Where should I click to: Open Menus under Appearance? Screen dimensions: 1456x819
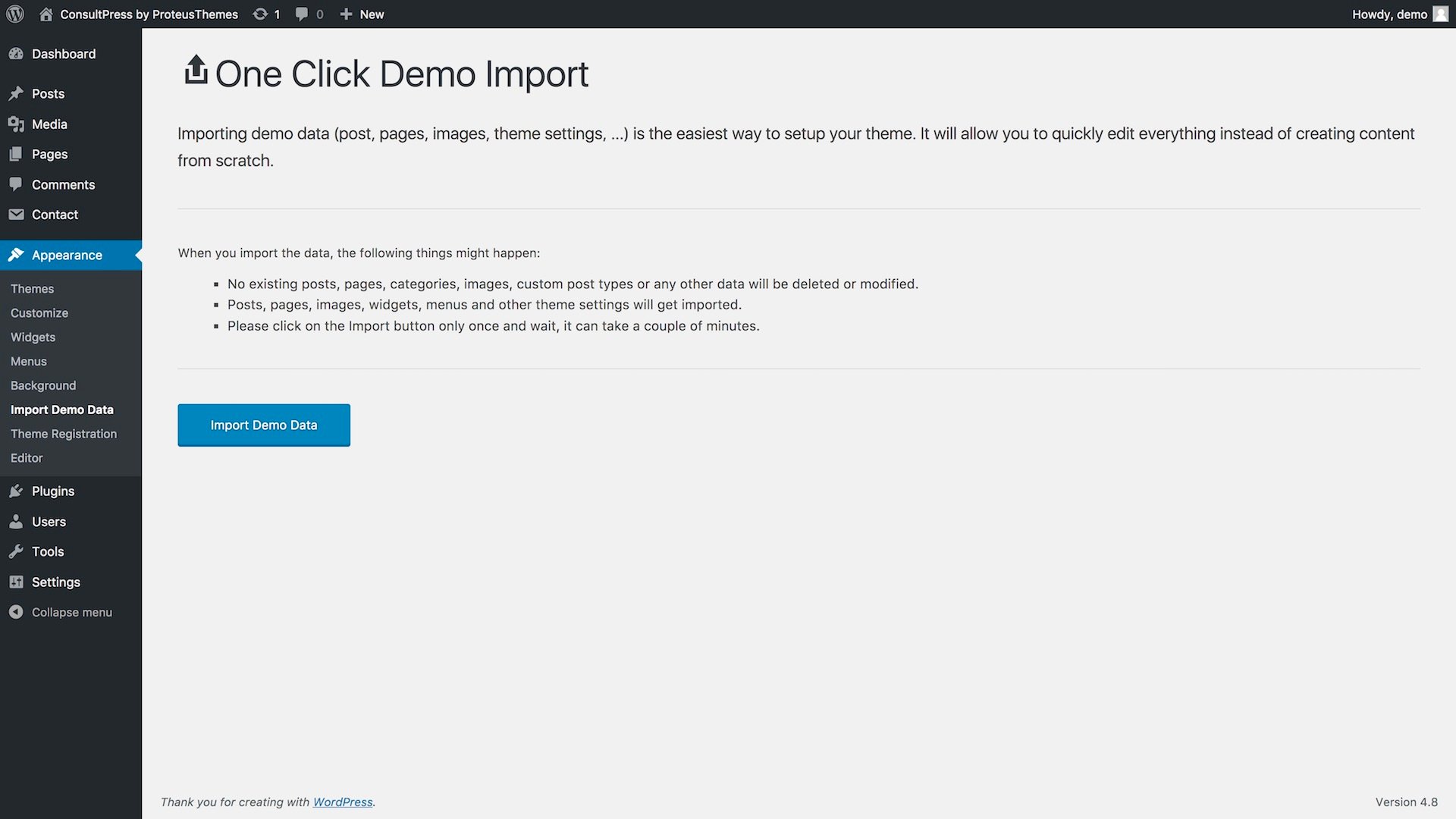pyautogui.click(x=29, y=362)
